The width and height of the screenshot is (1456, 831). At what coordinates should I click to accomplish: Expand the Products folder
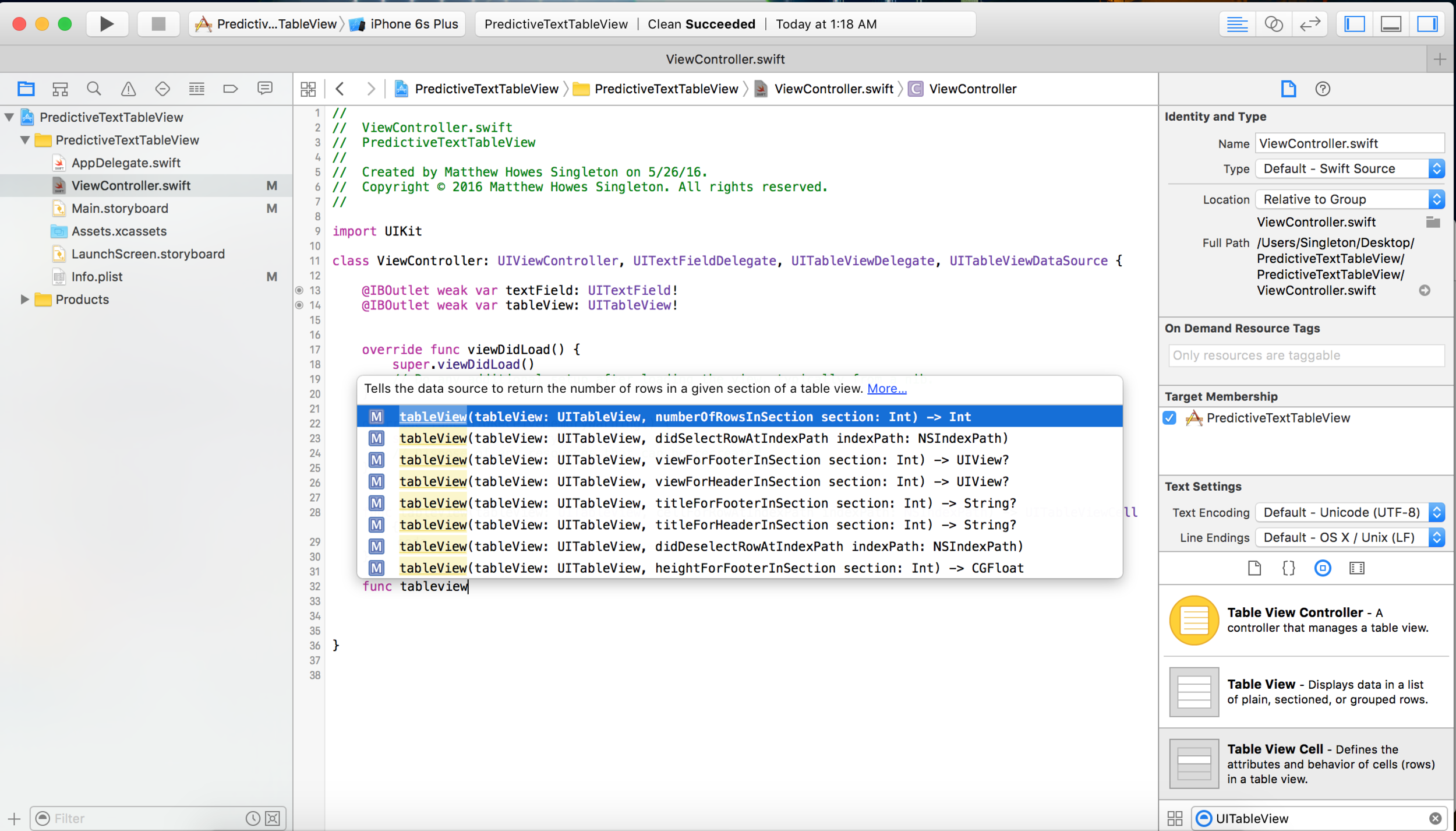coord(25,299)
